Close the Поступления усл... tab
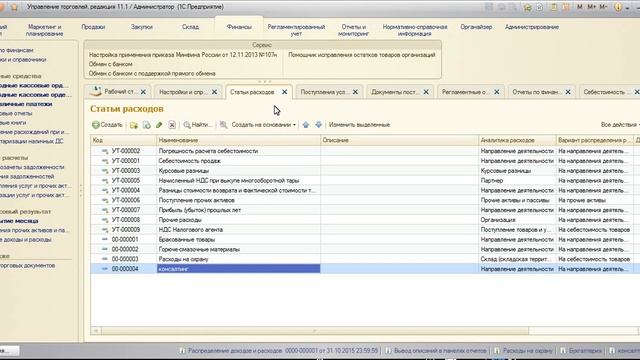The height and width of the screenshot is (360, 640). [355, 92]
